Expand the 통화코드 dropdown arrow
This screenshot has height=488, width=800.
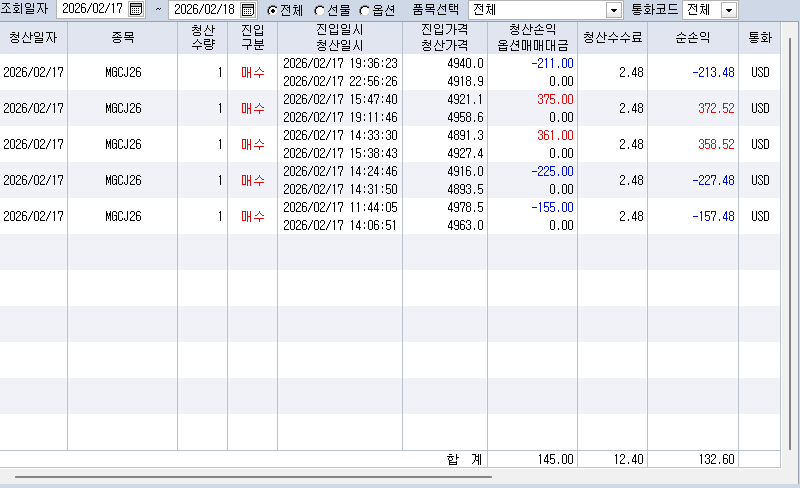point(729,10)
